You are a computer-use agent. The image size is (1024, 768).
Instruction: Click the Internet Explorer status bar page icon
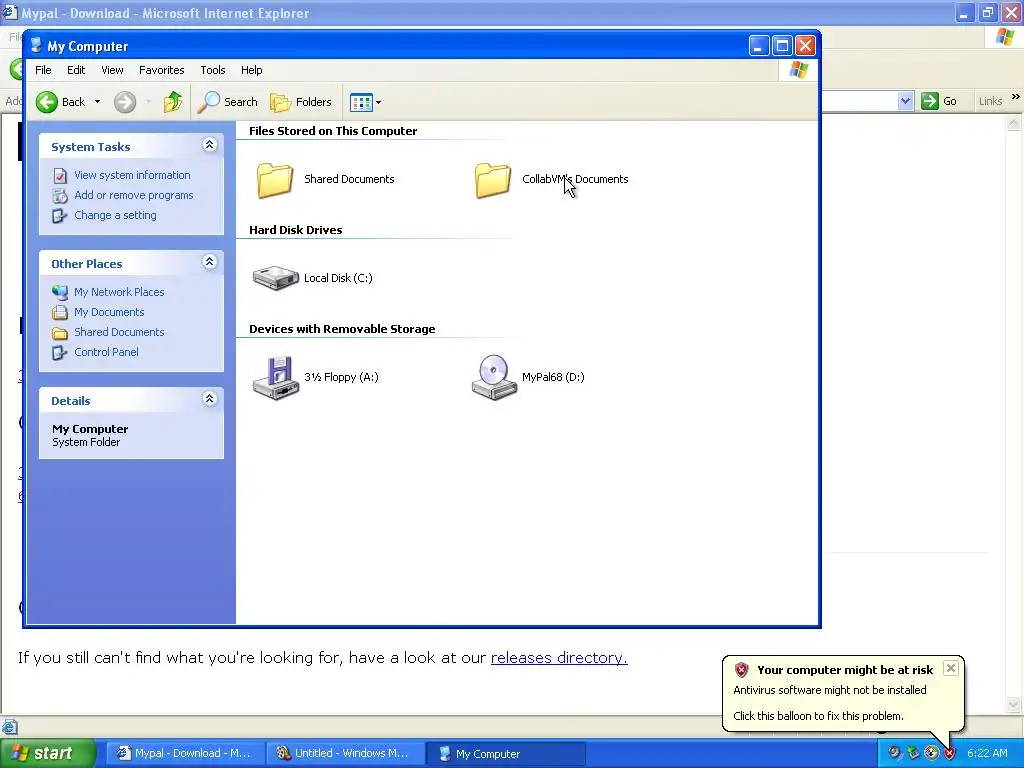coord(9,726)
